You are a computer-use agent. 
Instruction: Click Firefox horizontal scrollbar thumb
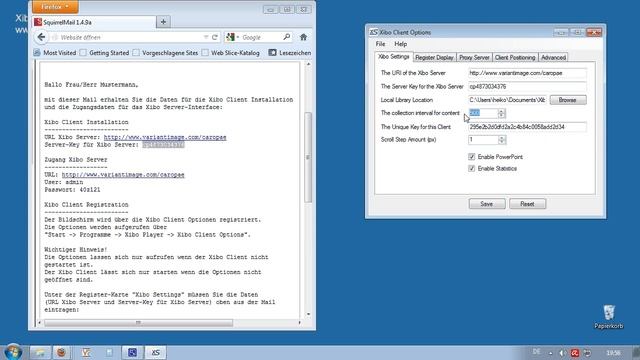click(x=138, y=322)
